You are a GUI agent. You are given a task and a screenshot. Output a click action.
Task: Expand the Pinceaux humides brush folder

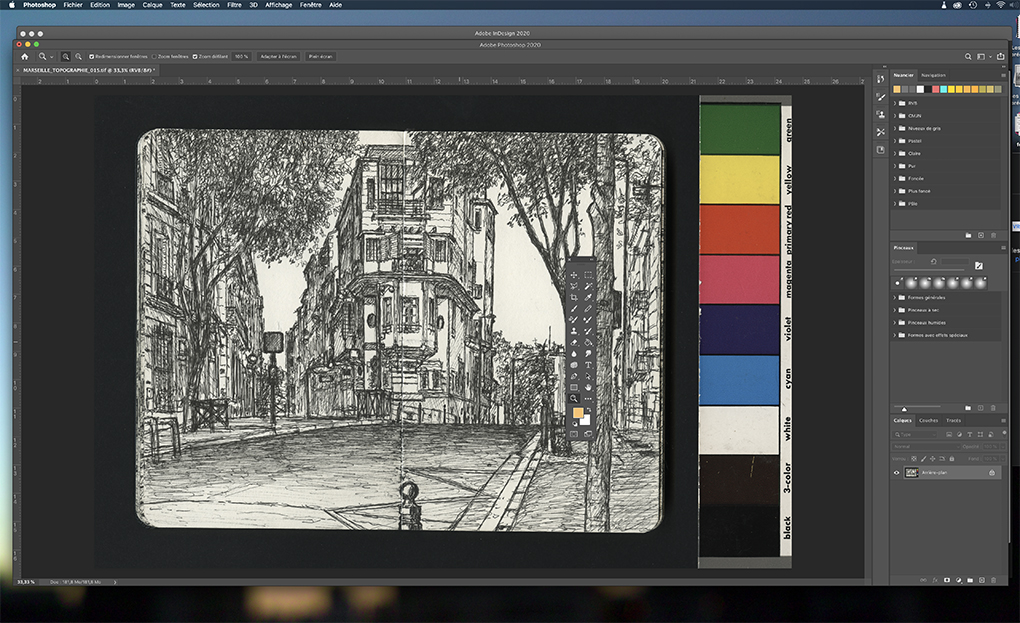click(895, 323)
